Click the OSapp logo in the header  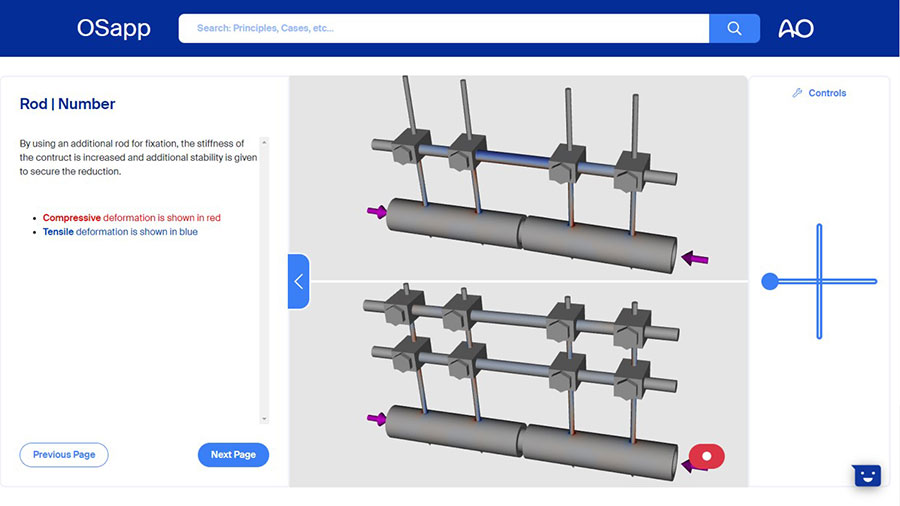click(113, 29)
